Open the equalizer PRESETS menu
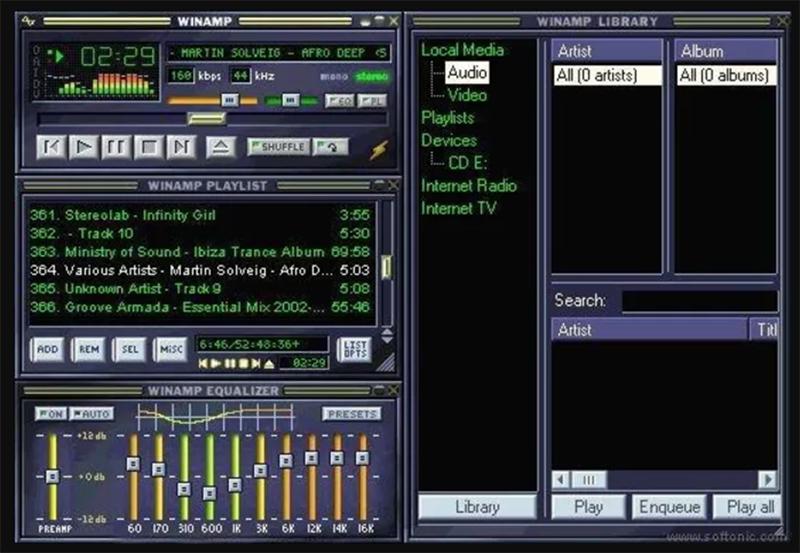The image size is (800, 553). (352, 414)
